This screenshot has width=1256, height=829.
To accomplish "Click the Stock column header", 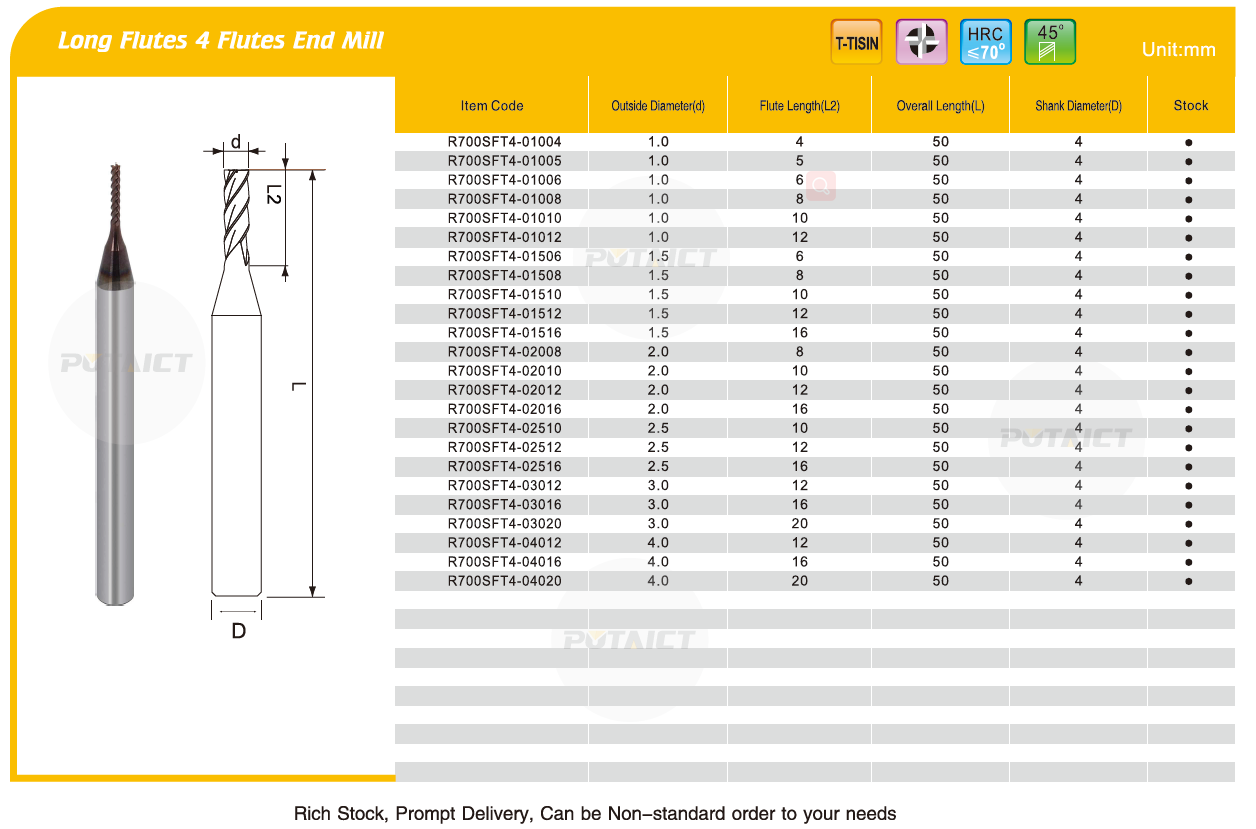I will [1190, 106].
